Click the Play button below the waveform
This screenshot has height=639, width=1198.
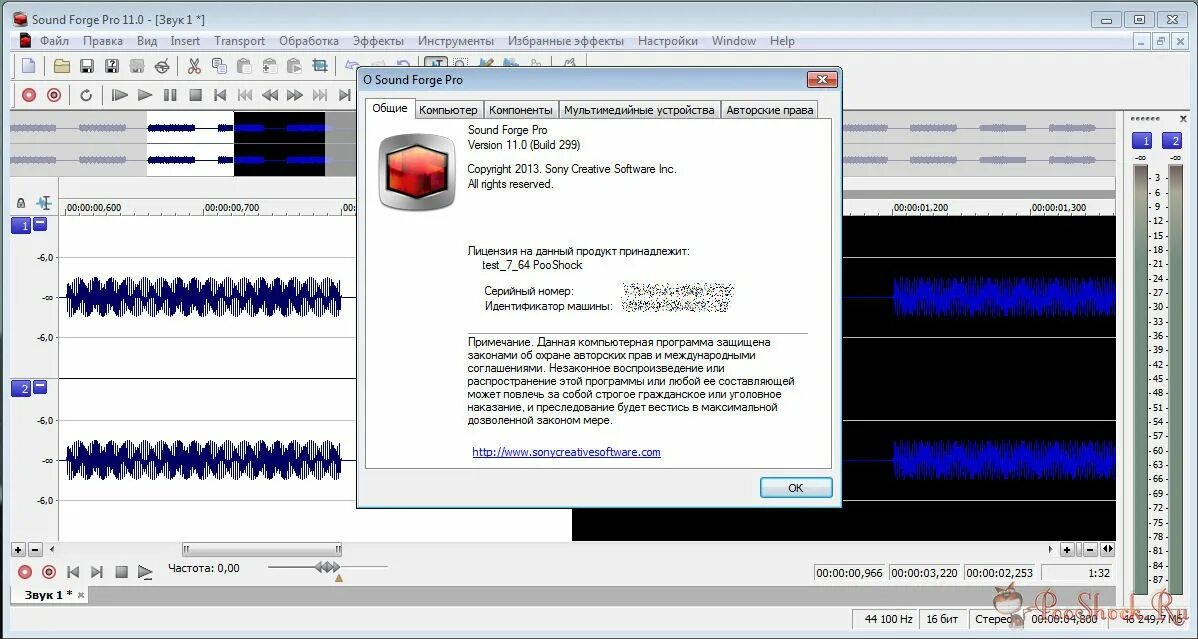(x=145, y=572)
